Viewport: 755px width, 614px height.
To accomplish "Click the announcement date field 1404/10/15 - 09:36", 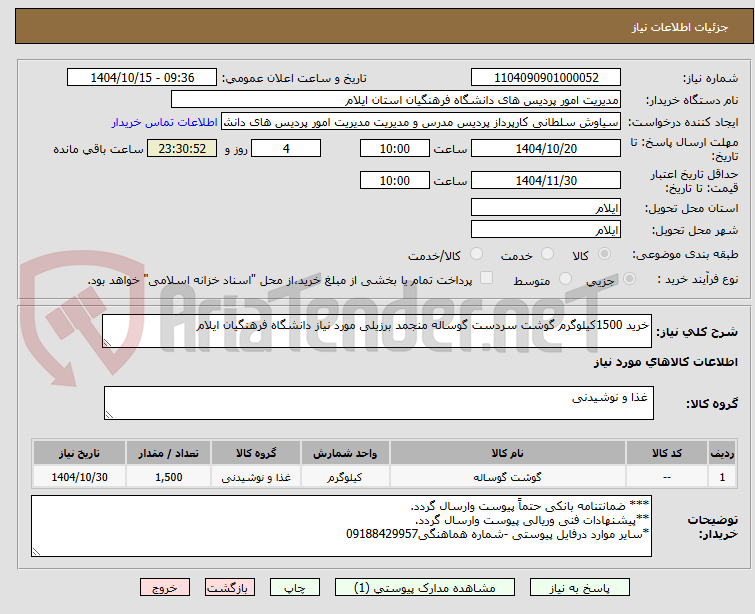I will click(x=142, y=78).
